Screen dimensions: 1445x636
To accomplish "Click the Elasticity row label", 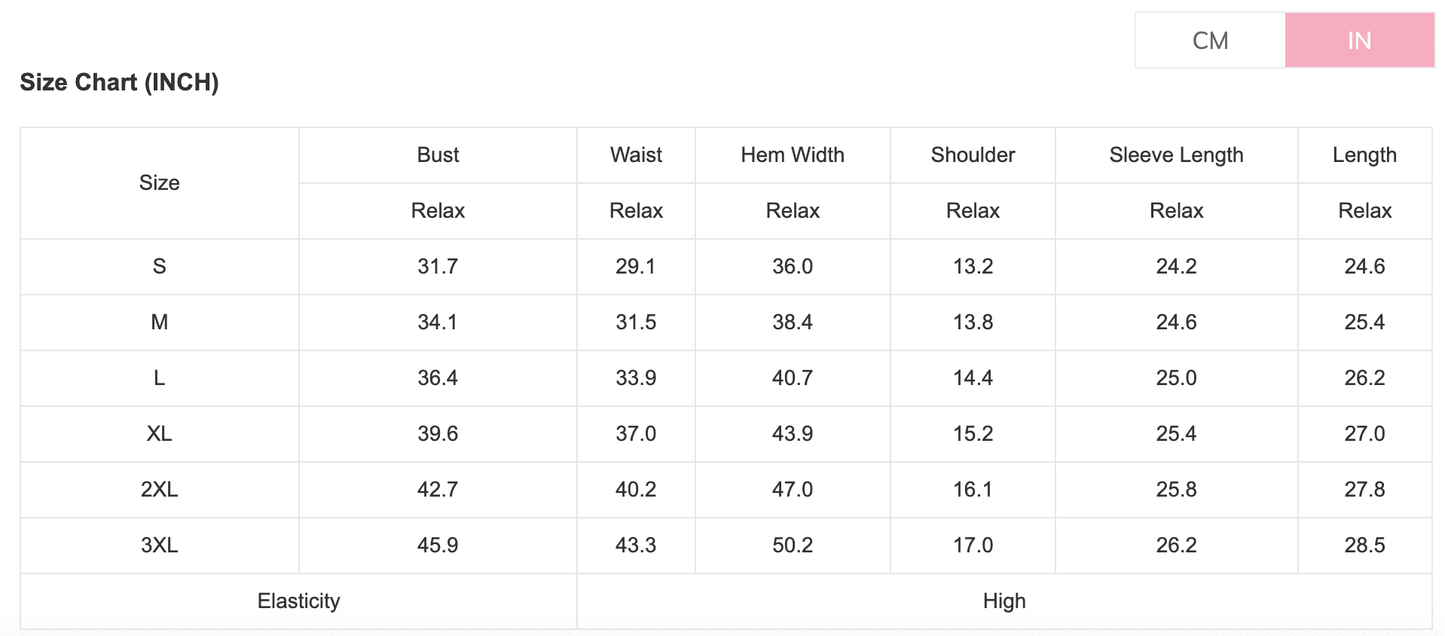I will pyautogui.click(x=298, y=601).
